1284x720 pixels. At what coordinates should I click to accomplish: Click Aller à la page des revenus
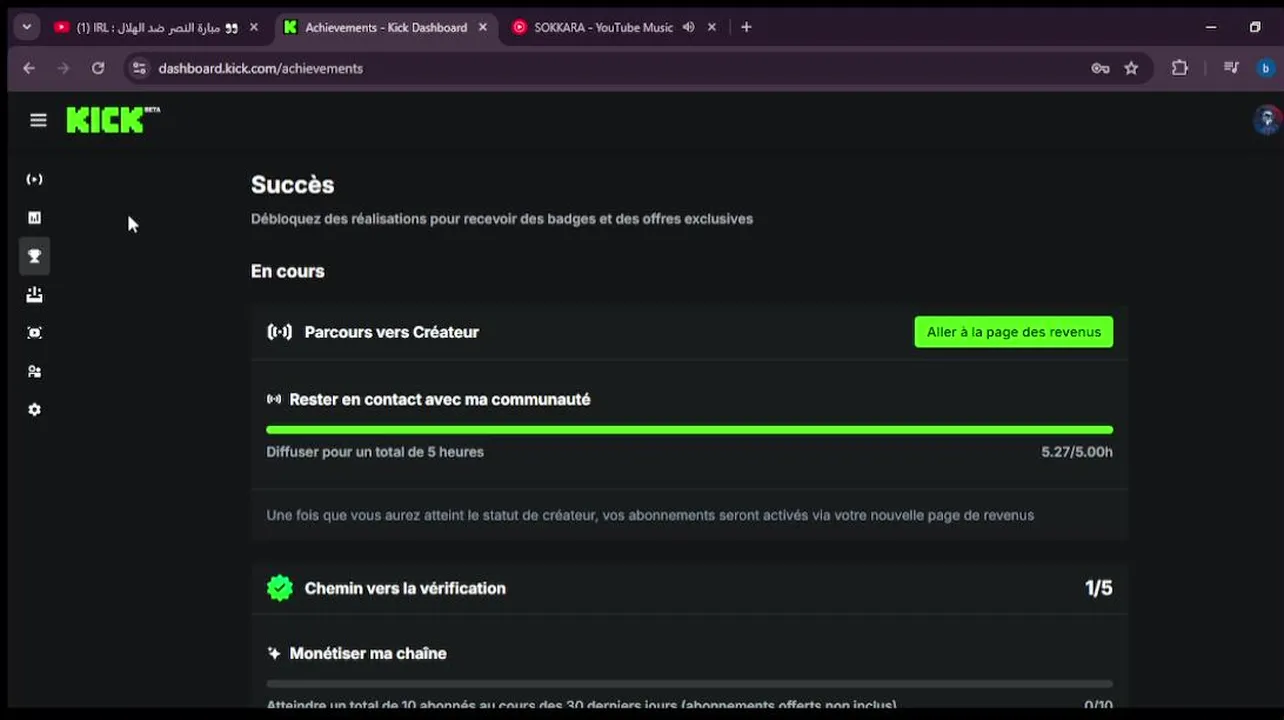pos(1013,332)
